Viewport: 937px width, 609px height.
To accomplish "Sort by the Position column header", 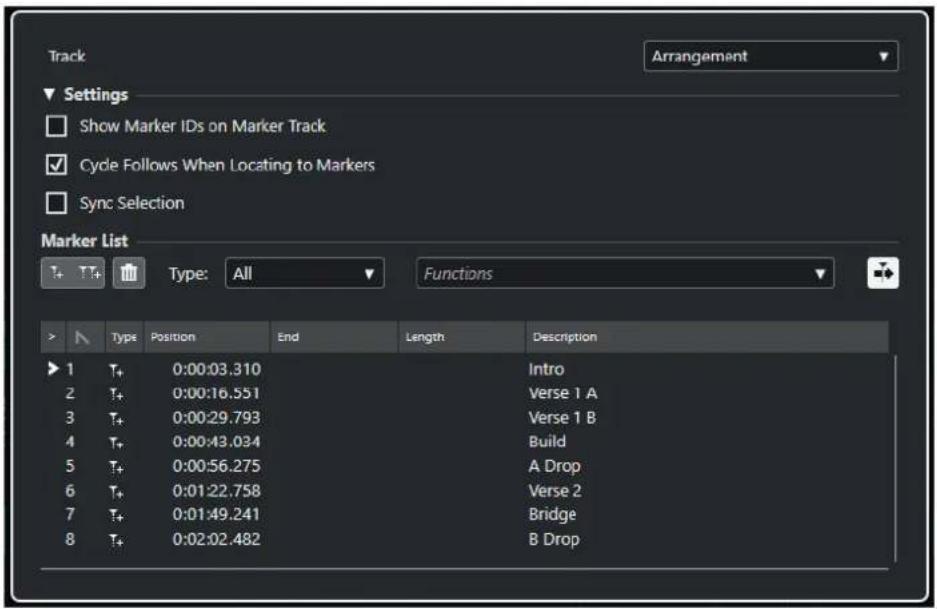I will [207, 337].
